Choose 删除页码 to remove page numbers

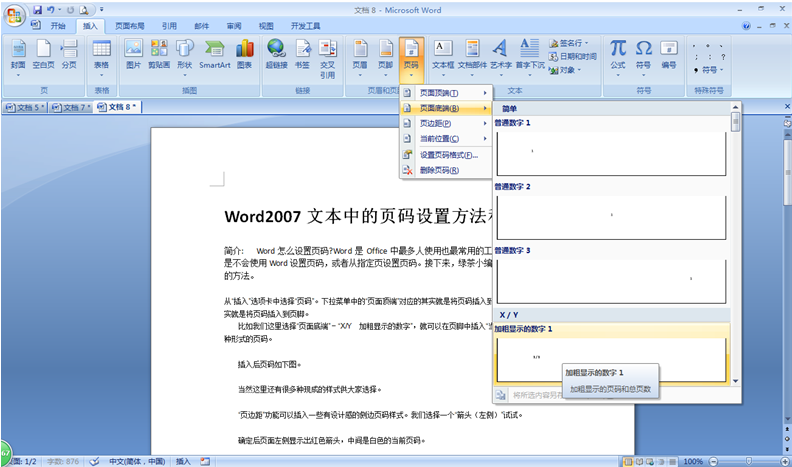click(446, 170)
